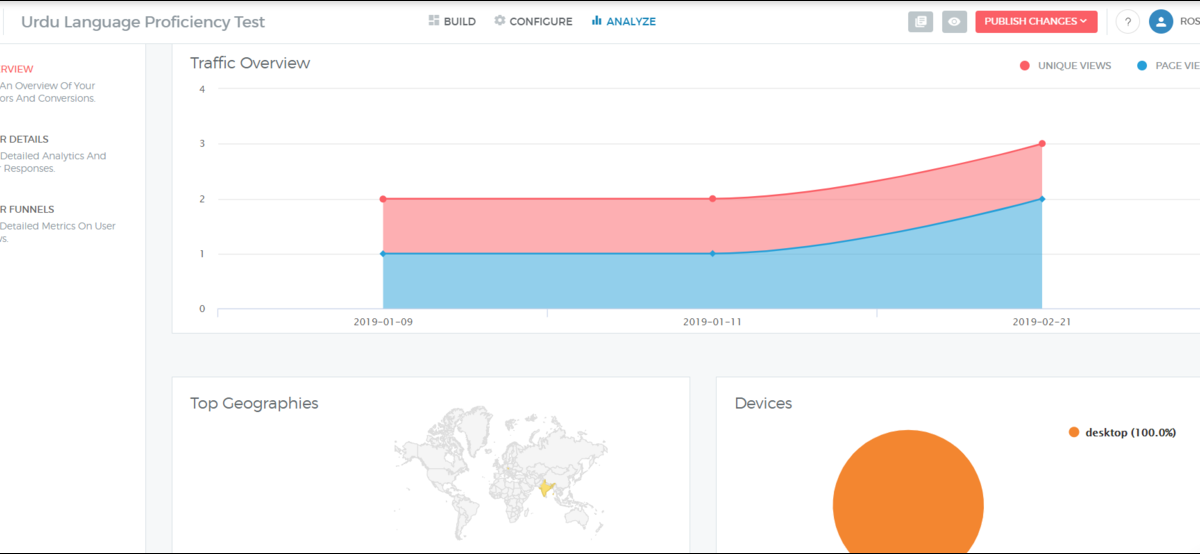Viewport: 1200px width, 554px height.
Task: Toggle desktop legend in Devices chart
Action: 1121,432
